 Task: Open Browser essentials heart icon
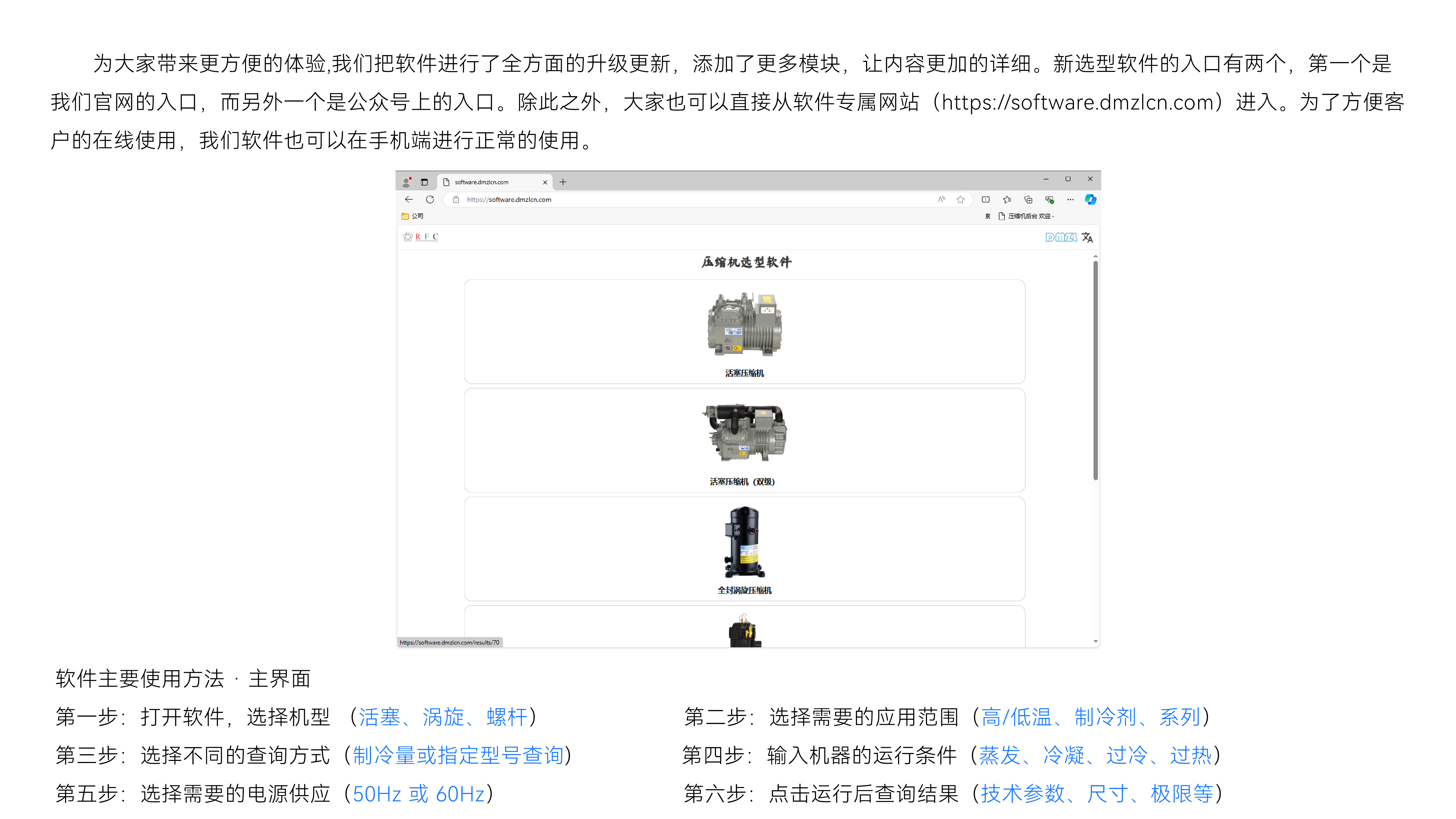(1050, 200)
